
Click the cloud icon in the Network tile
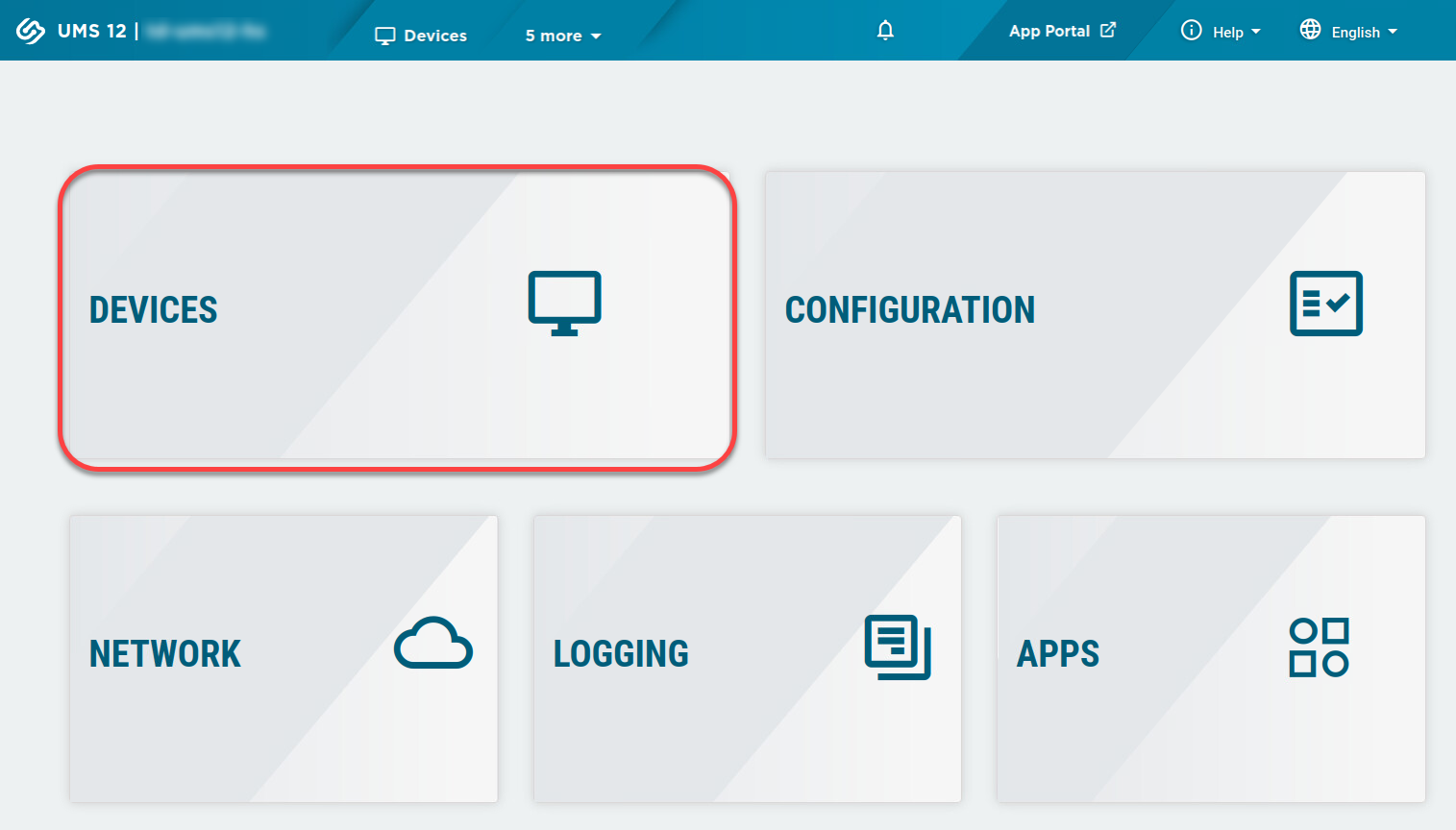[433, 644]
